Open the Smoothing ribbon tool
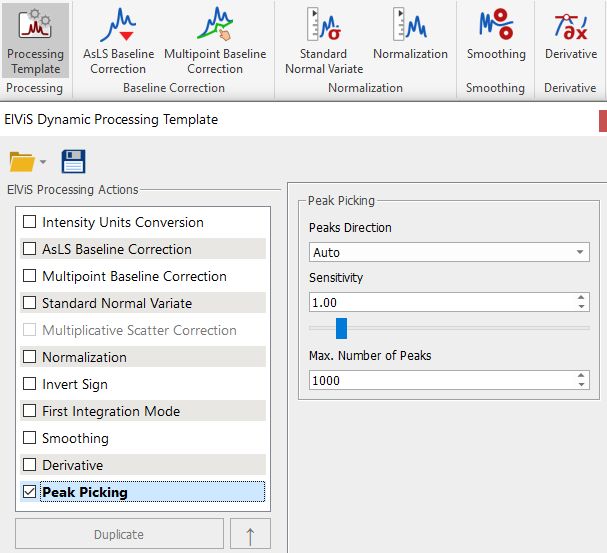 pyautogui.click(x=496, y=35)
